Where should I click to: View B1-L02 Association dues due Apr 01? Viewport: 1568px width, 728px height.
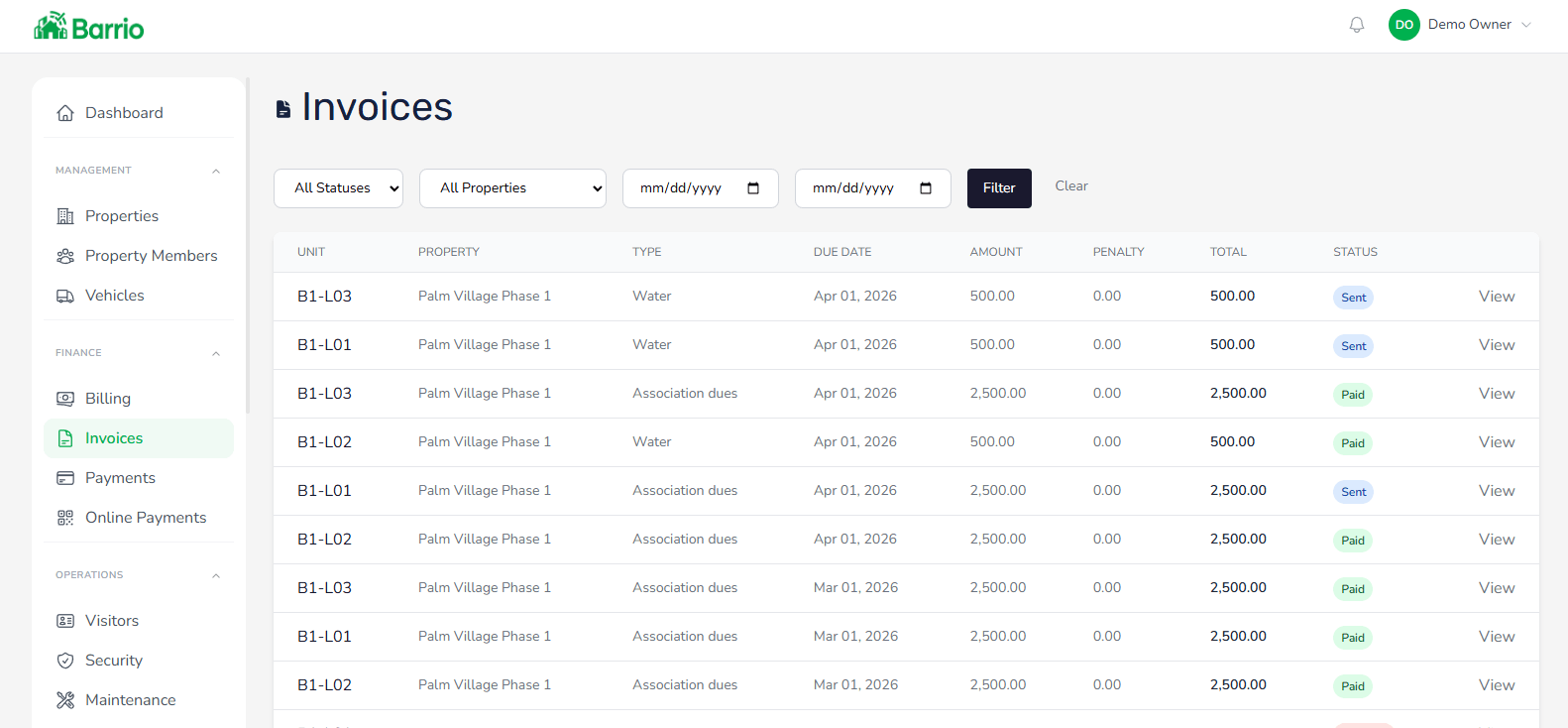click(x=1497, y=540)
